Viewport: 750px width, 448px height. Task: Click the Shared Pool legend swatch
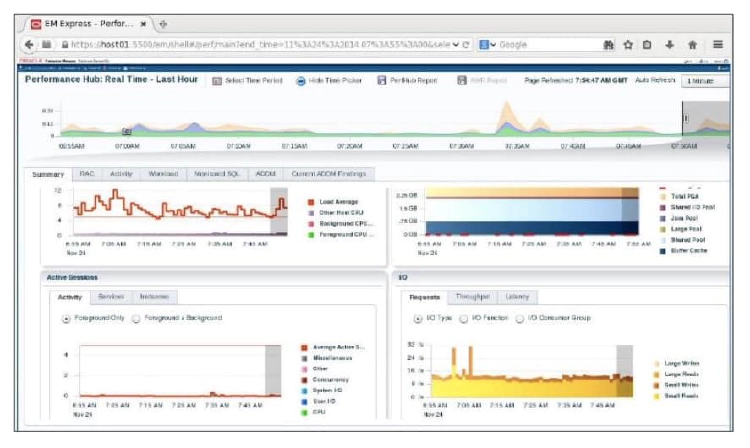pyautogui.click(x=662, y=240)
